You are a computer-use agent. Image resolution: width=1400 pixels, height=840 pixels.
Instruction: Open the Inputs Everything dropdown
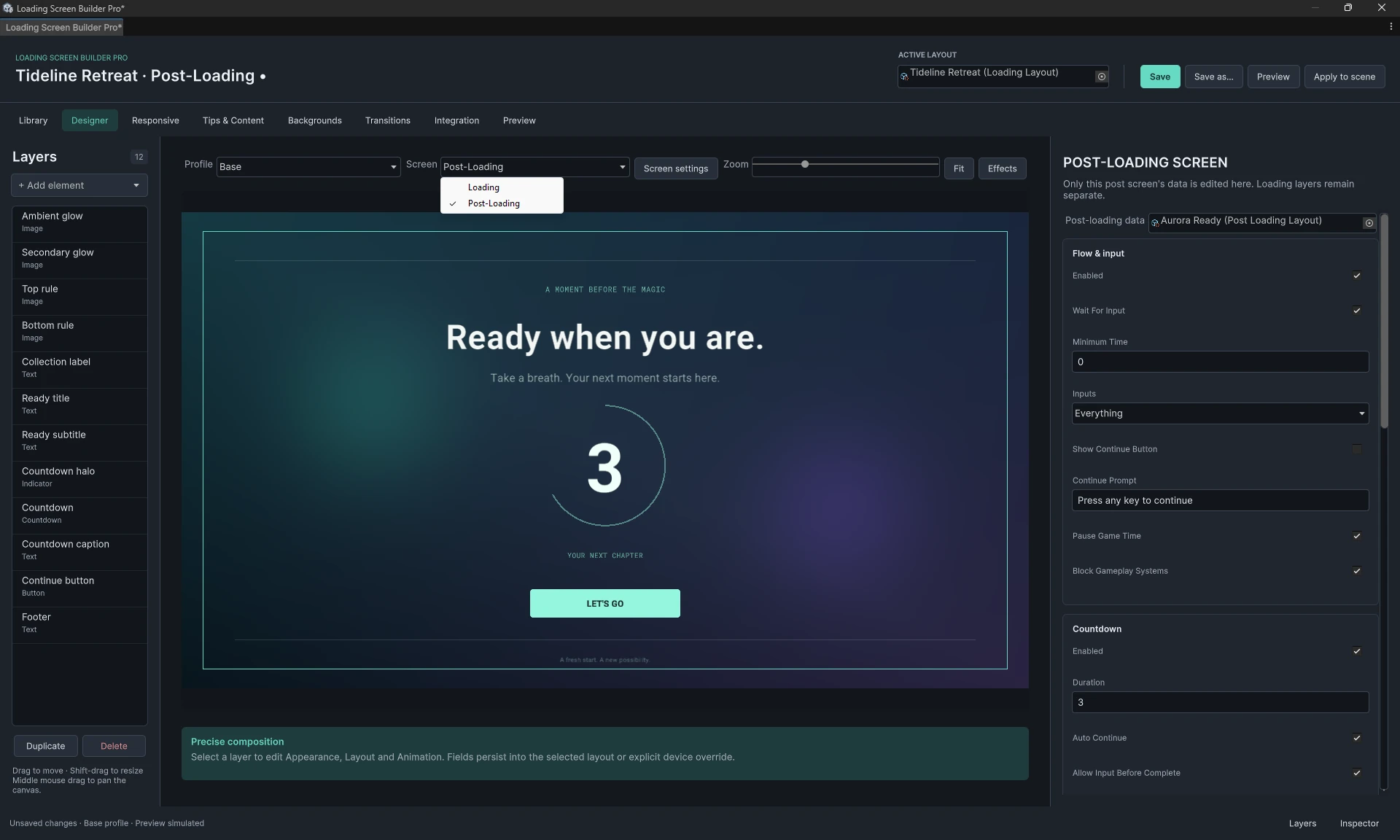click(1220, 413)
